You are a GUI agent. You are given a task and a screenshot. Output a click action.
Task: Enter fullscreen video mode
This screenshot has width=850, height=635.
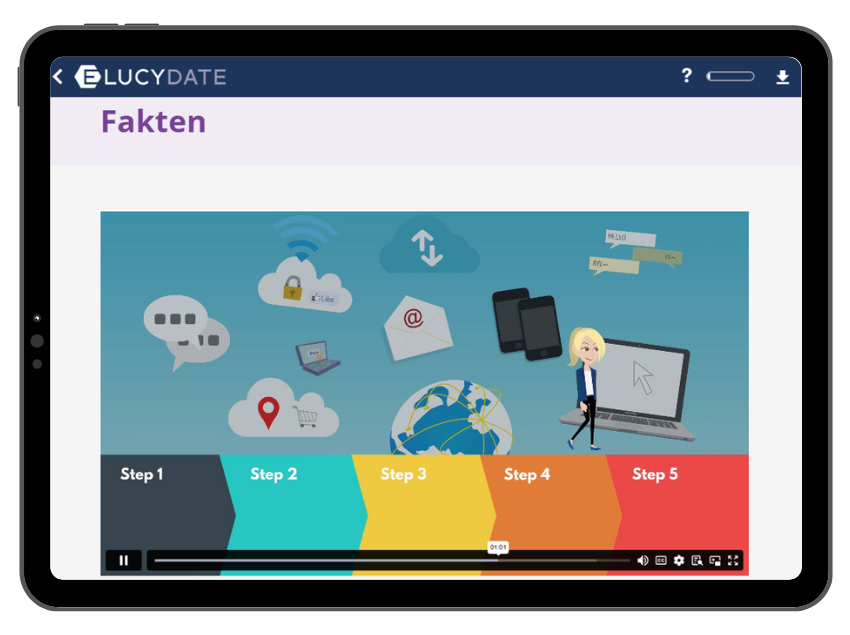[x=733, y=561]
